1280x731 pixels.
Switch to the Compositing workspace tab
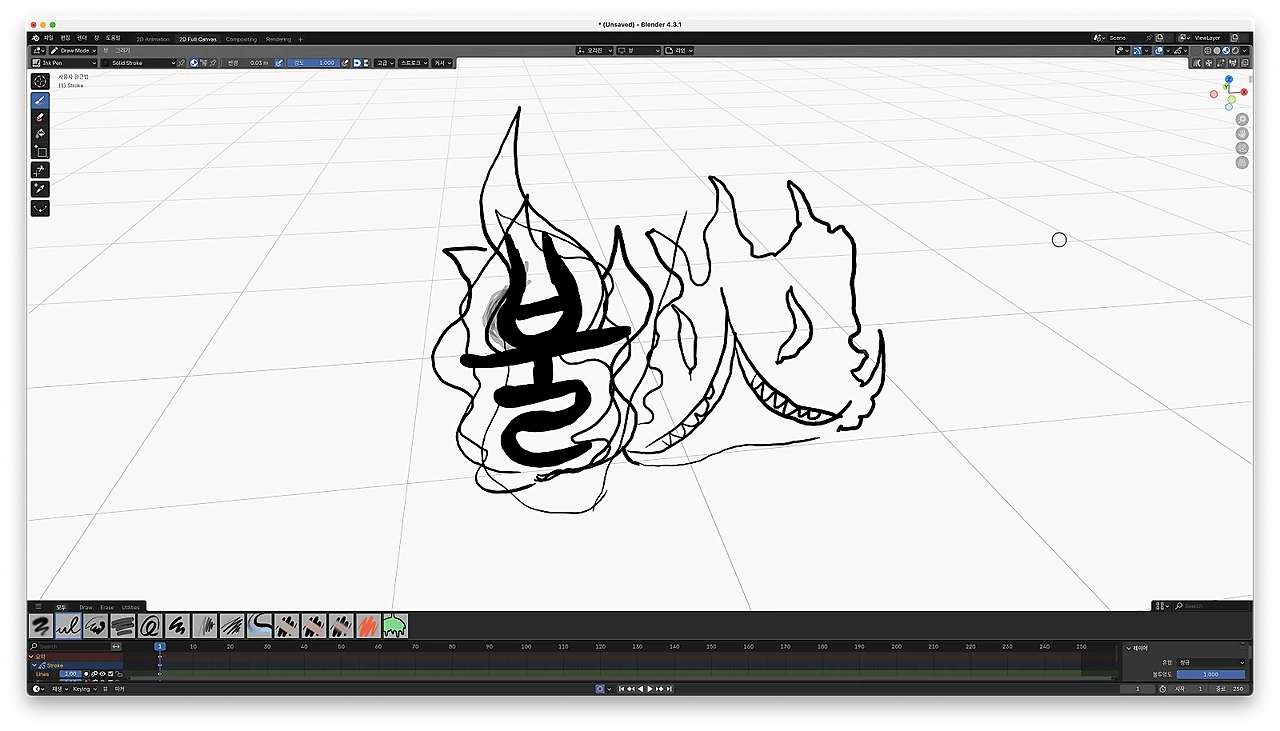[241, 39]
